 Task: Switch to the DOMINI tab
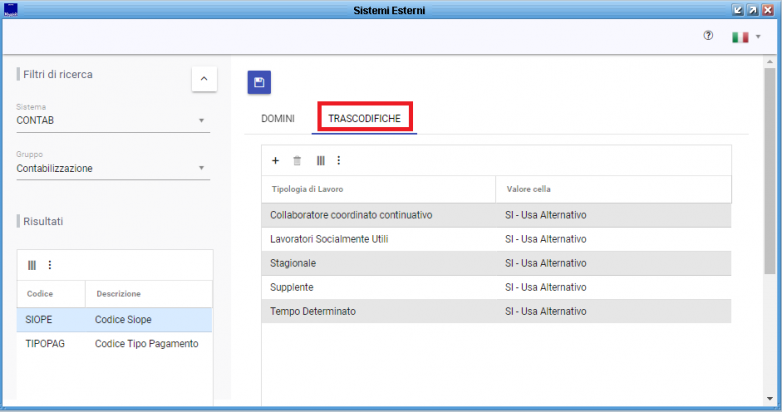pyautogui.click(x=278, y=118)
